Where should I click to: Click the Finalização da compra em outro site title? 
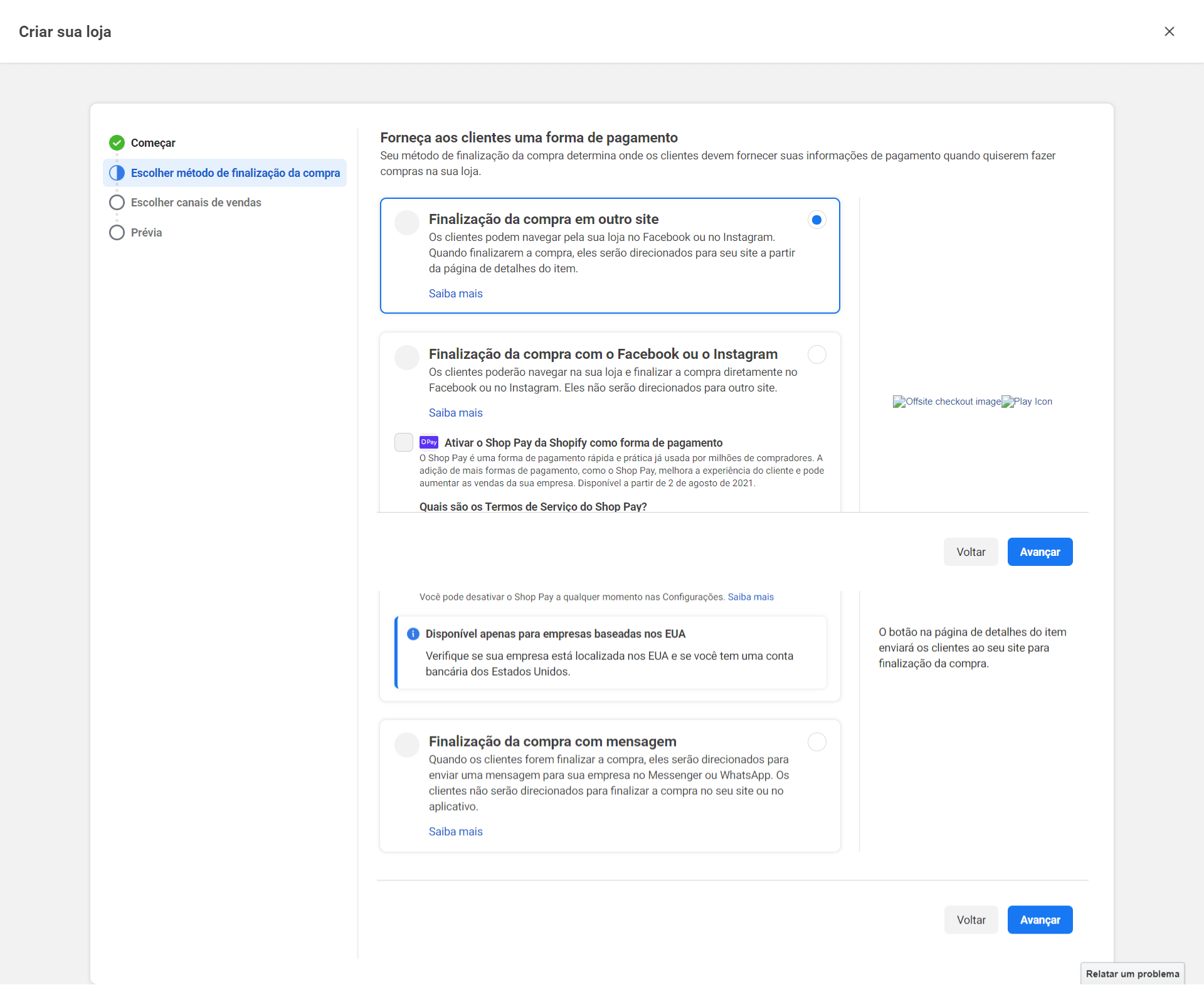point(544,219)
